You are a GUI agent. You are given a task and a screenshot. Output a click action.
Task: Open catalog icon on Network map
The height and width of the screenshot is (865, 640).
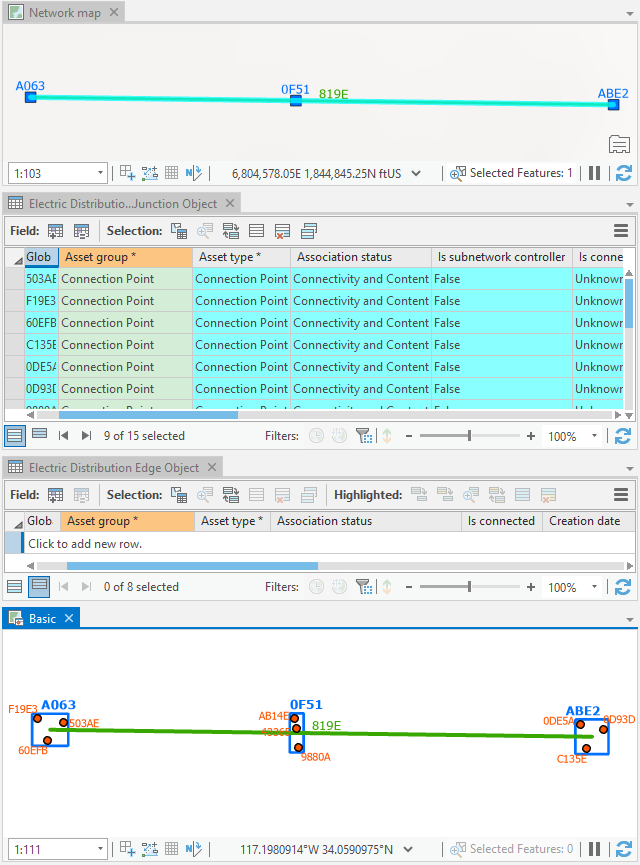pos(619,144)
